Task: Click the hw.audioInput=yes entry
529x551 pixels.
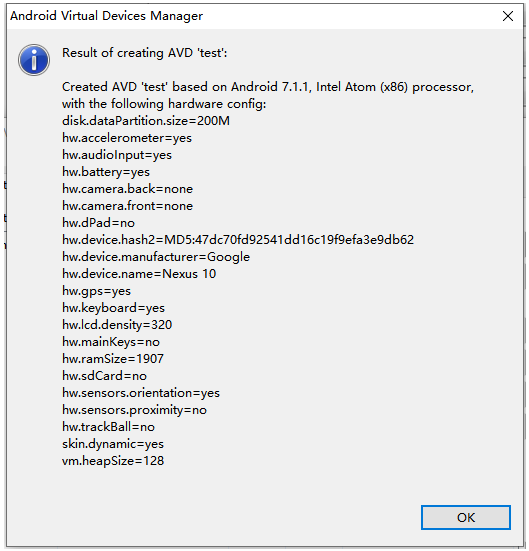Action: pos(117,155)
